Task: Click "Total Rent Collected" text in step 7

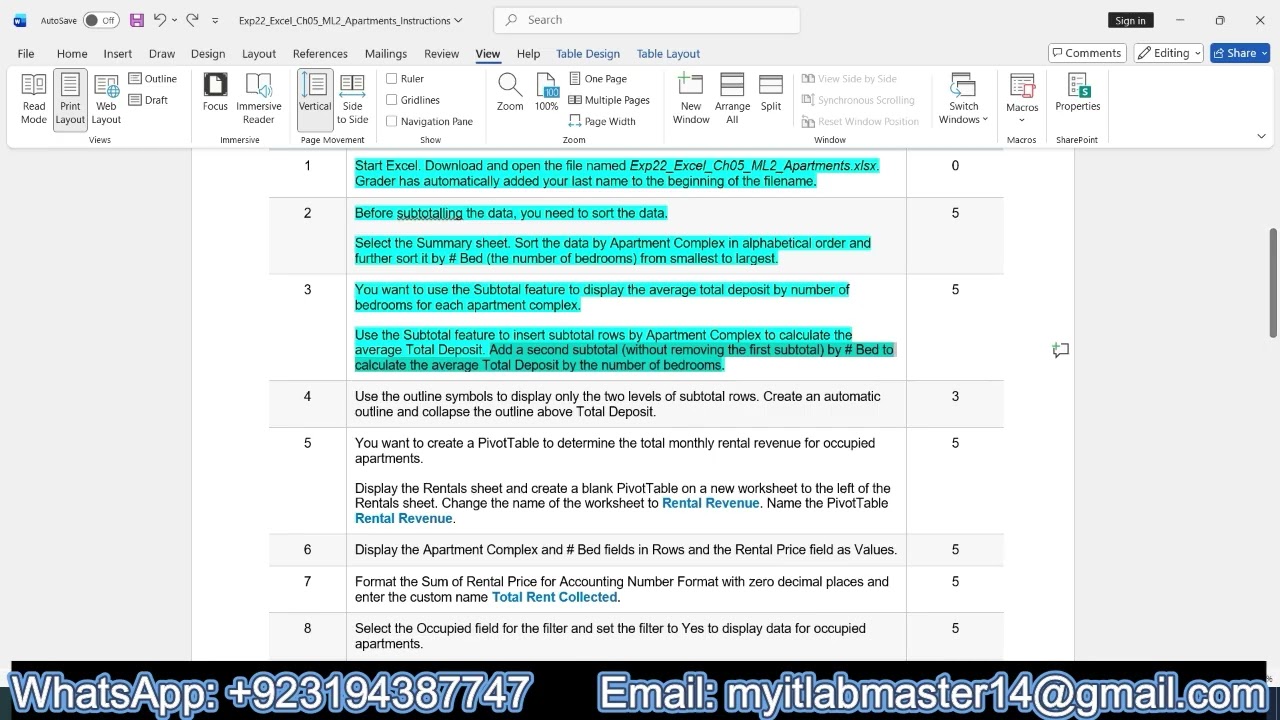Action: click(554, 597)
